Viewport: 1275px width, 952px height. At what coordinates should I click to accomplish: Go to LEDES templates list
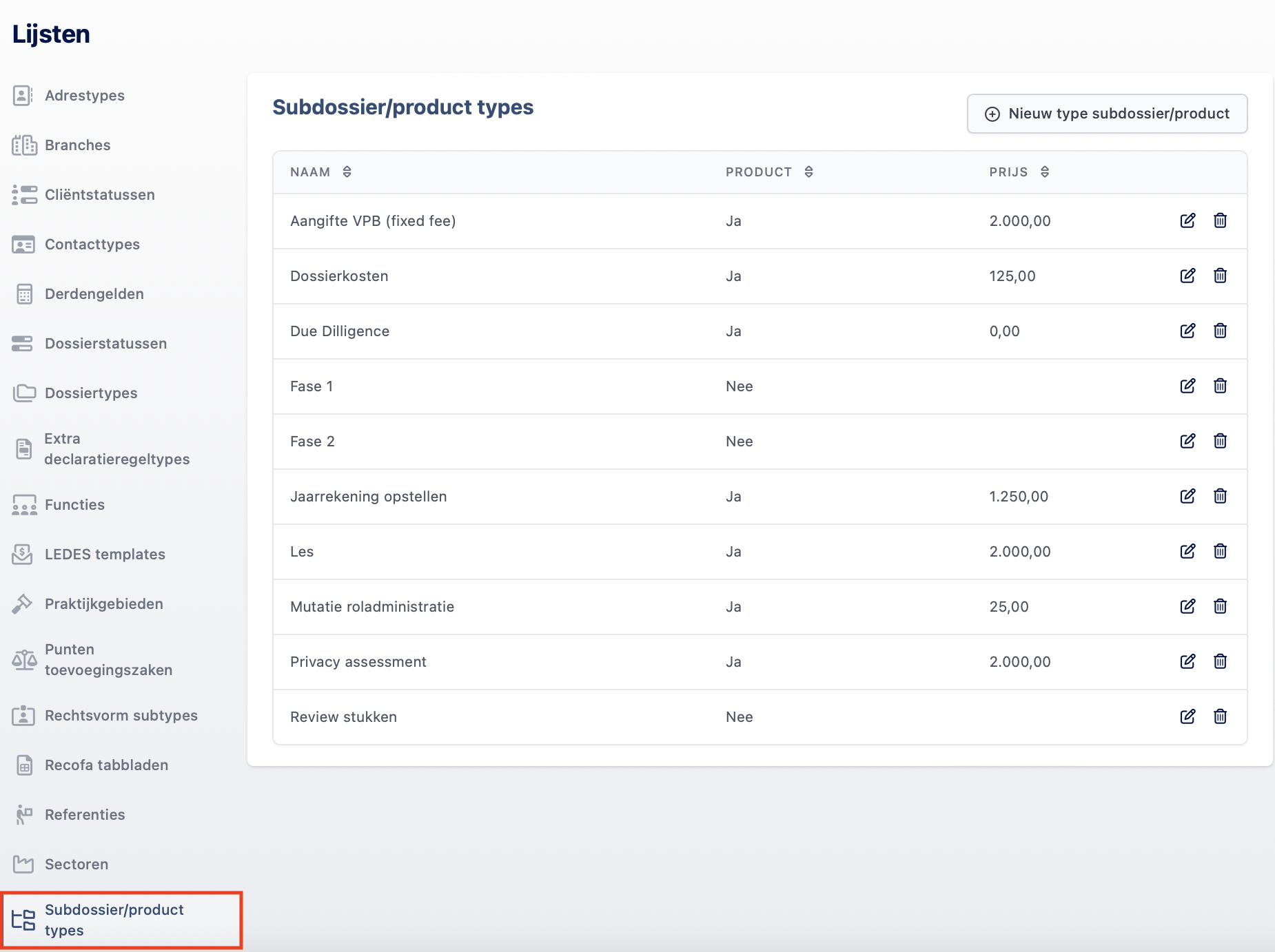pos(105,555)
